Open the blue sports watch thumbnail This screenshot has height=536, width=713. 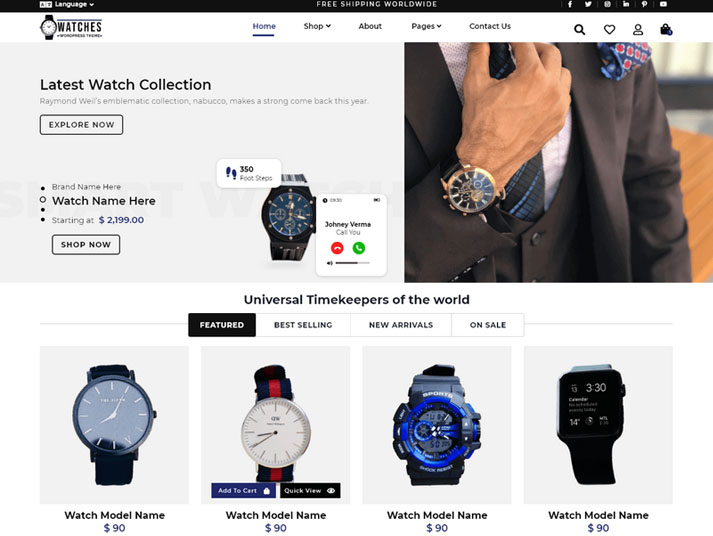pyautogui.click(x=437, y=425)
